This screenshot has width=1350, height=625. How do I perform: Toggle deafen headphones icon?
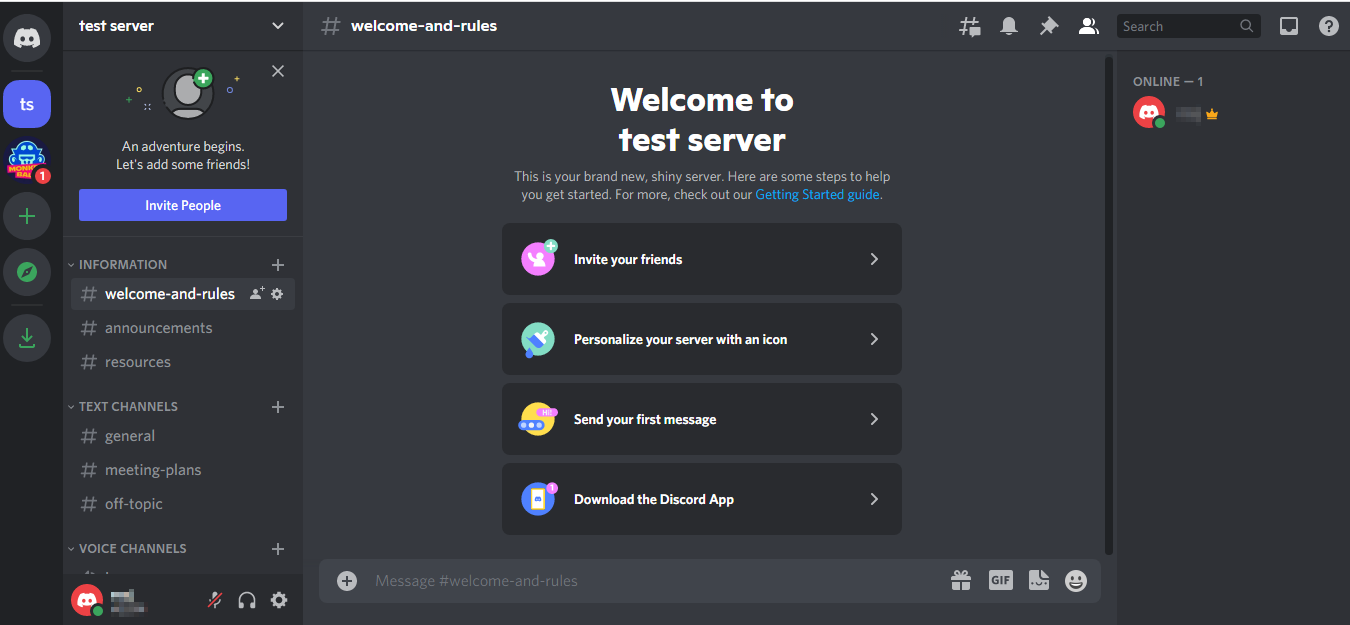(x=247, y=600)
